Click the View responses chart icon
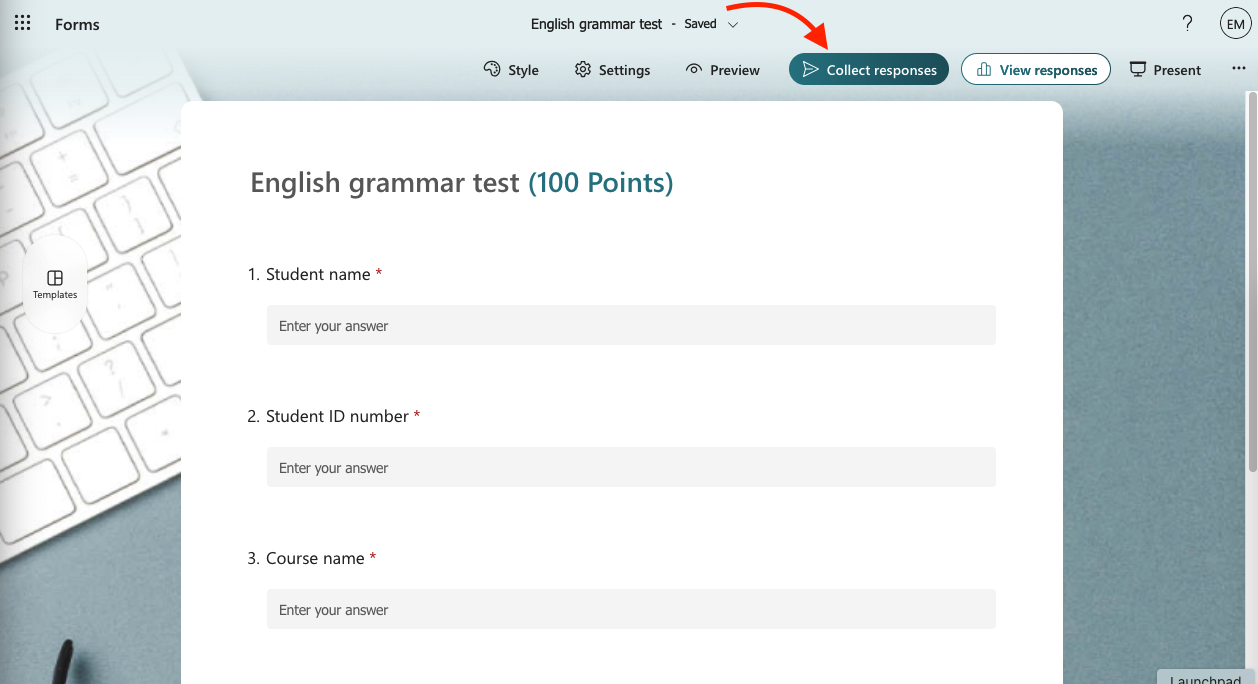 click(984, 69)
